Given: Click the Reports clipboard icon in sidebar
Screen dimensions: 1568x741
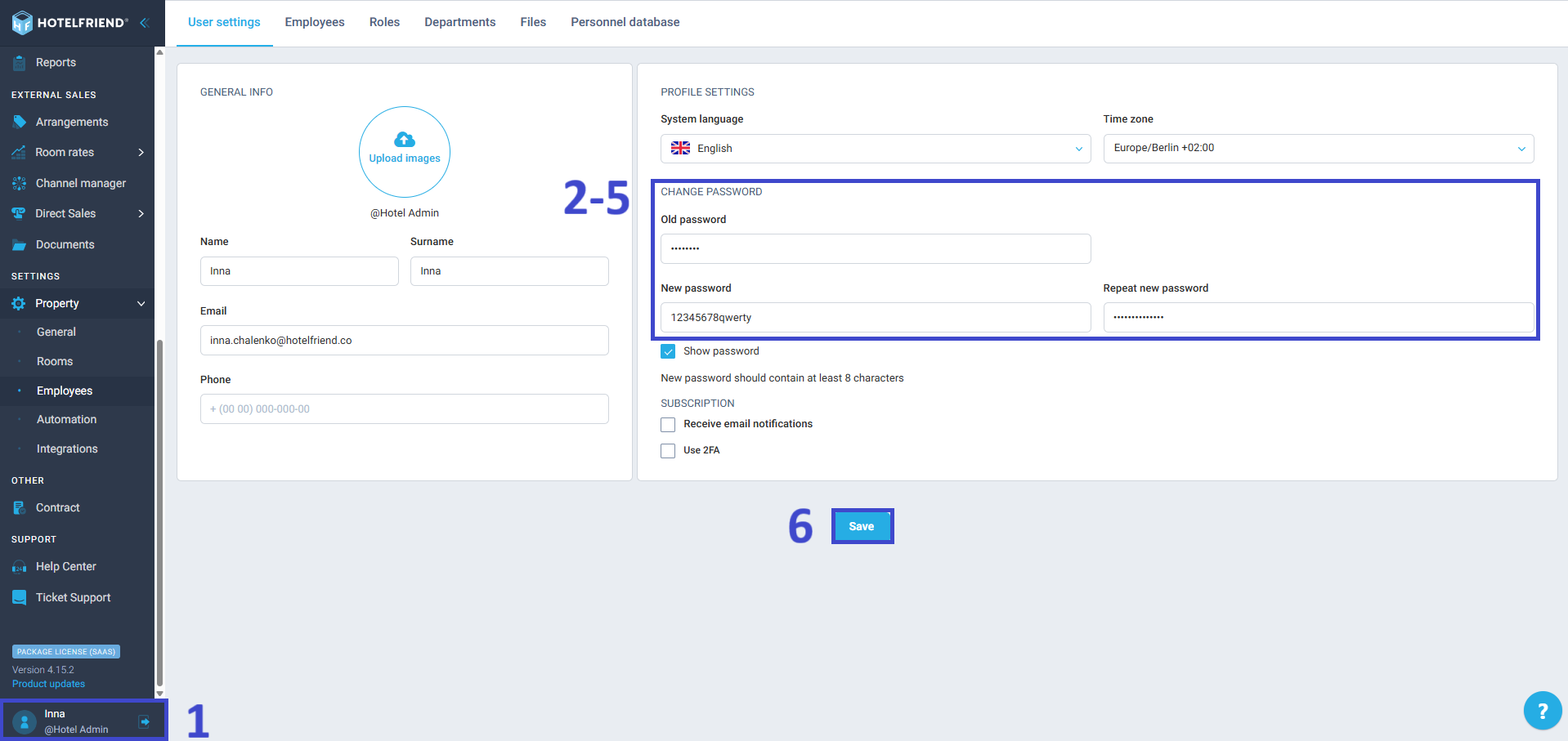Looking at the screenshot, I should click(x=20, y=63).
